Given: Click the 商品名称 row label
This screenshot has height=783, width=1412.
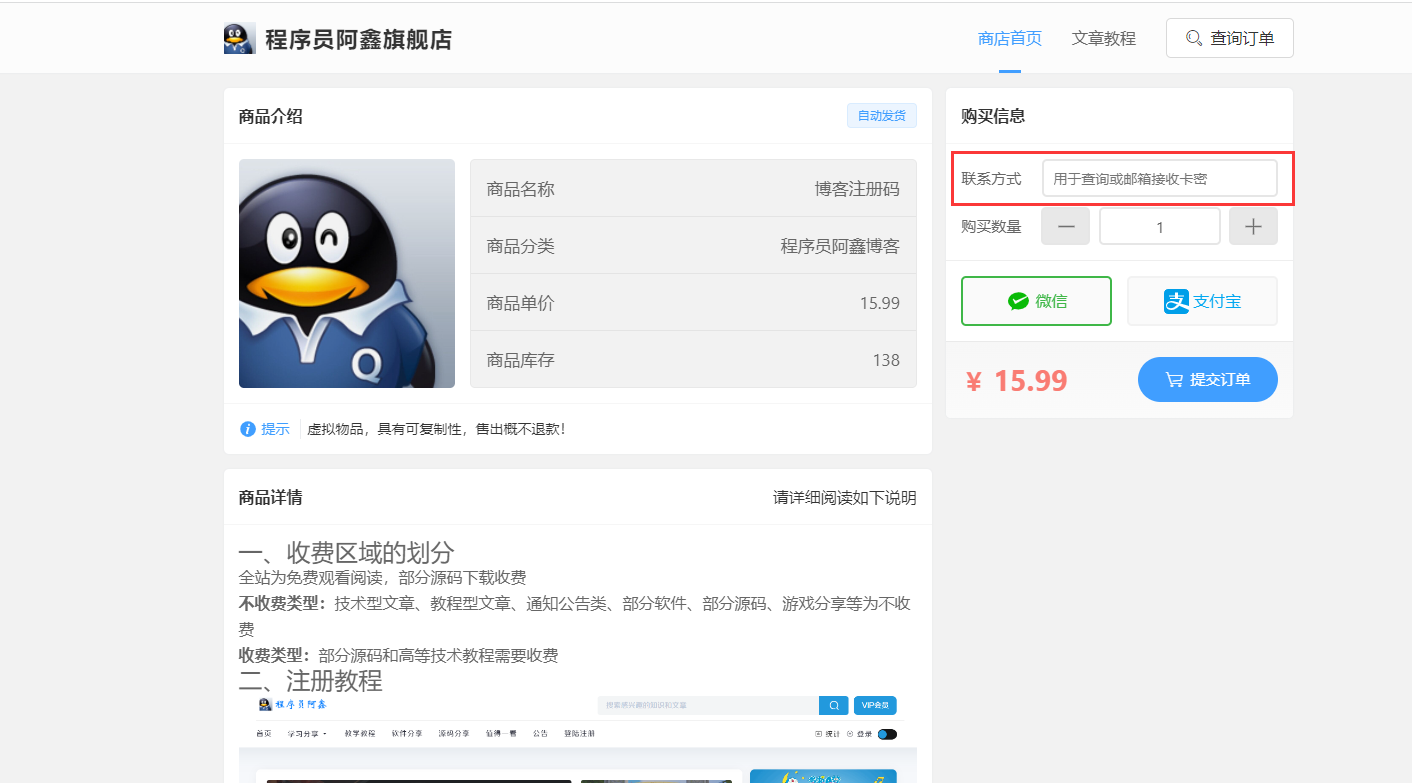Looking at the screenshot, I should point(520,189).
